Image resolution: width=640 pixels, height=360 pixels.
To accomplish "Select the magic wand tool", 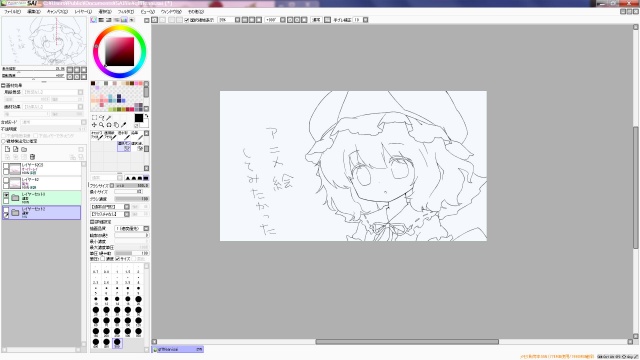I will point(109,118).
